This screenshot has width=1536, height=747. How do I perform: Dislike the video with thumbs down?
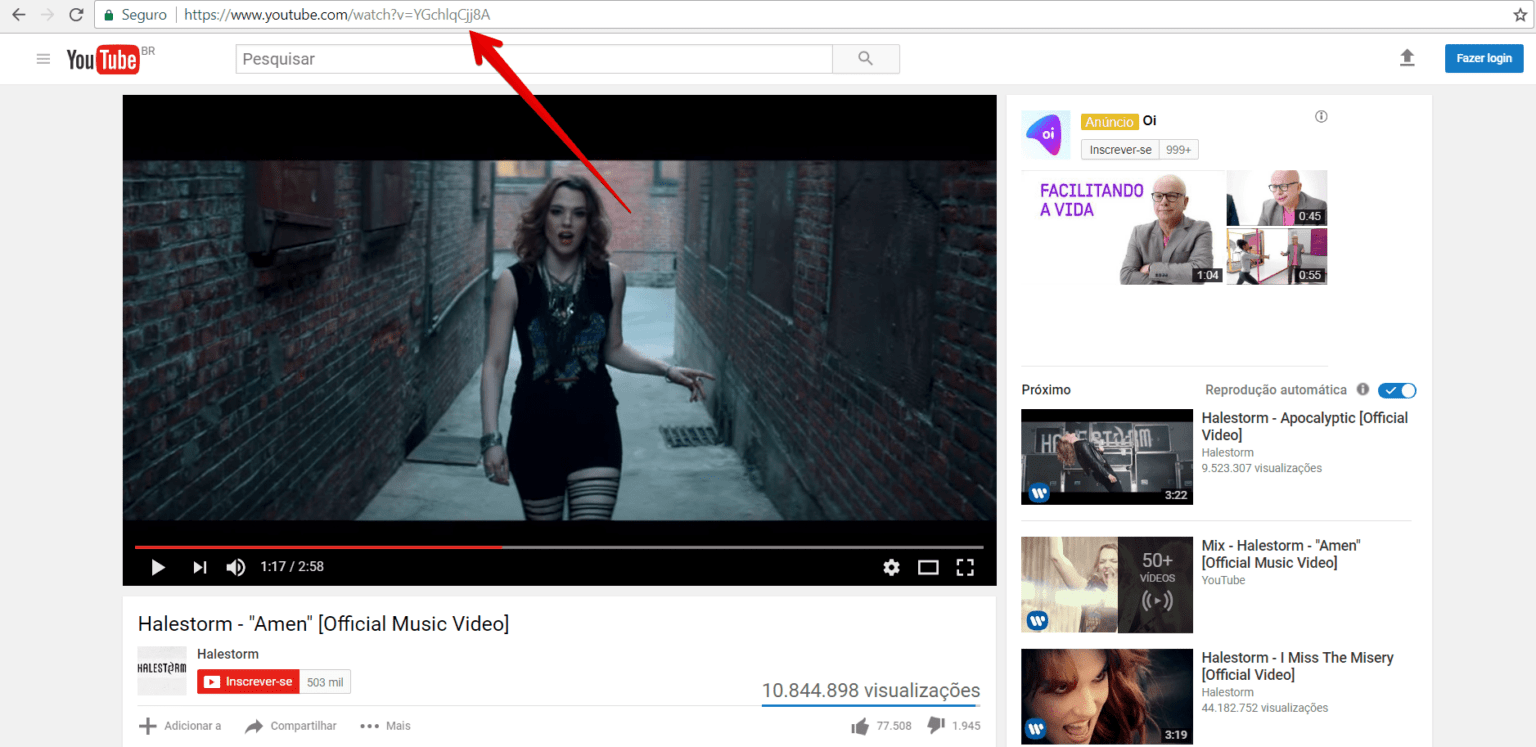[936, 725]
